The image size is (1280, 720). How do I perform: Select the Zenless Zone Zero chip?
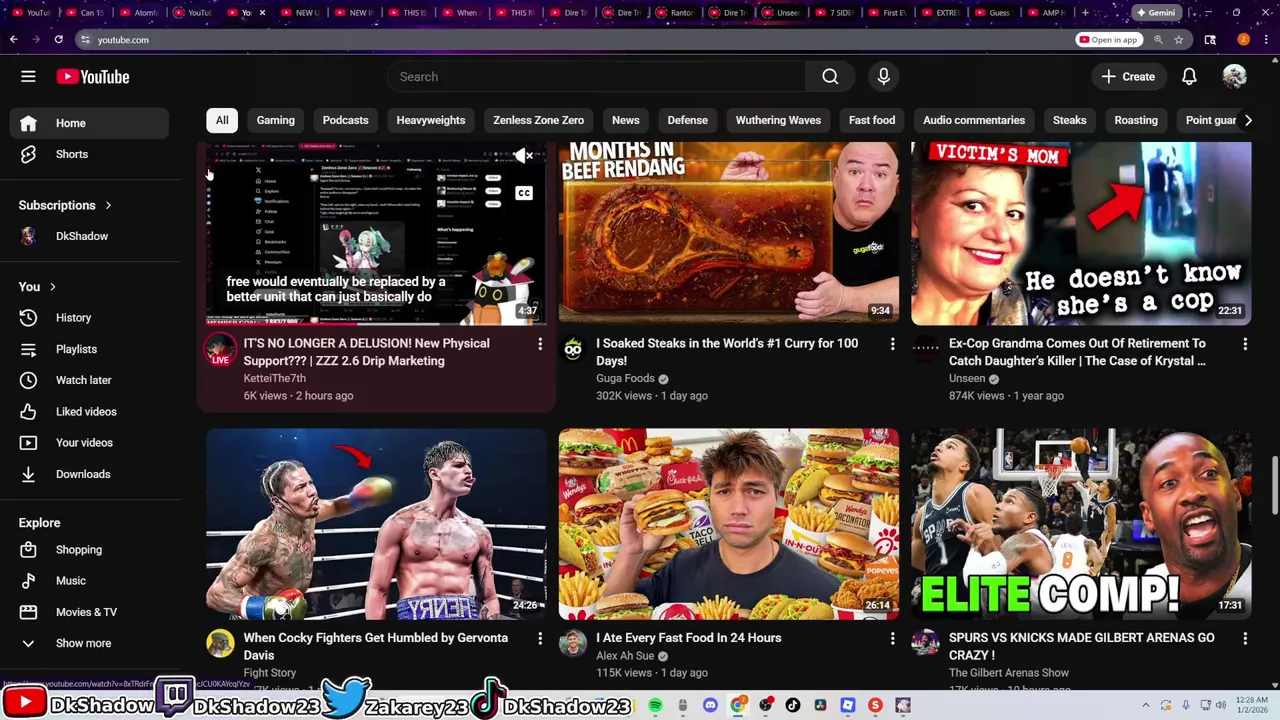[x=538, y=120]
